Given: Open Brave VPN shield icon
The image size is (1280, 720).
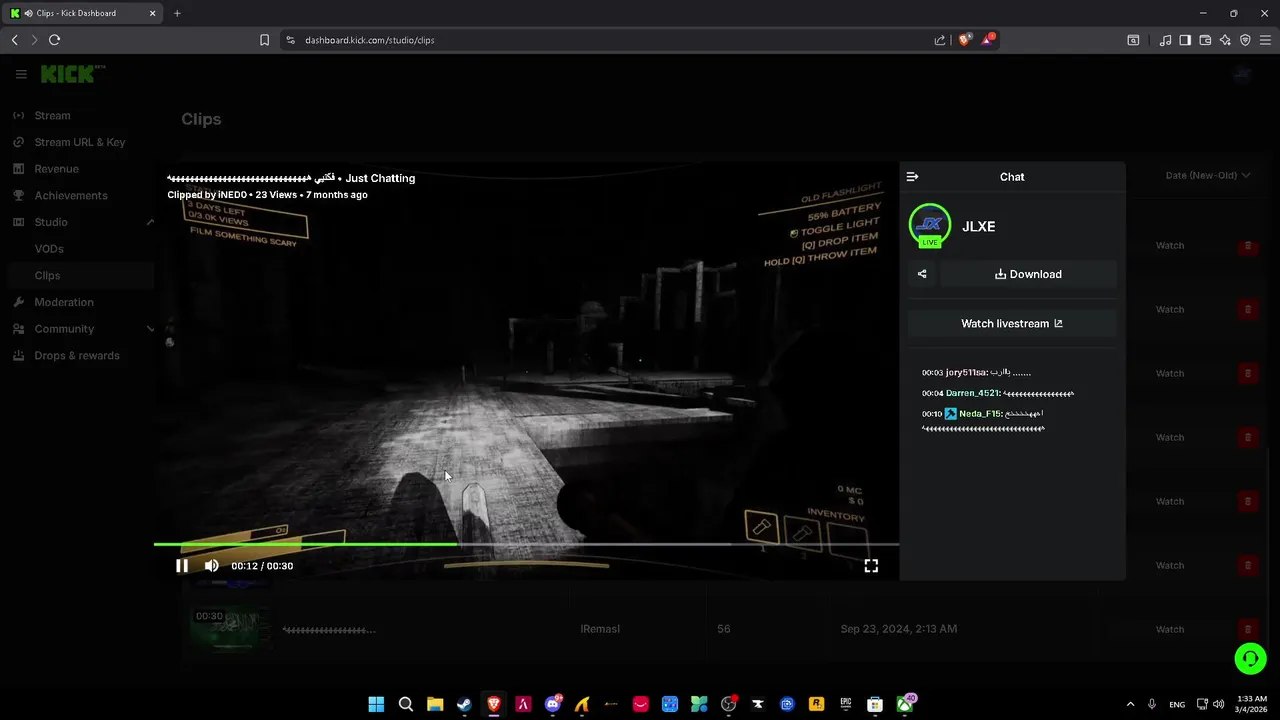Looking at the screenshot, I should tap(1245, 40).
